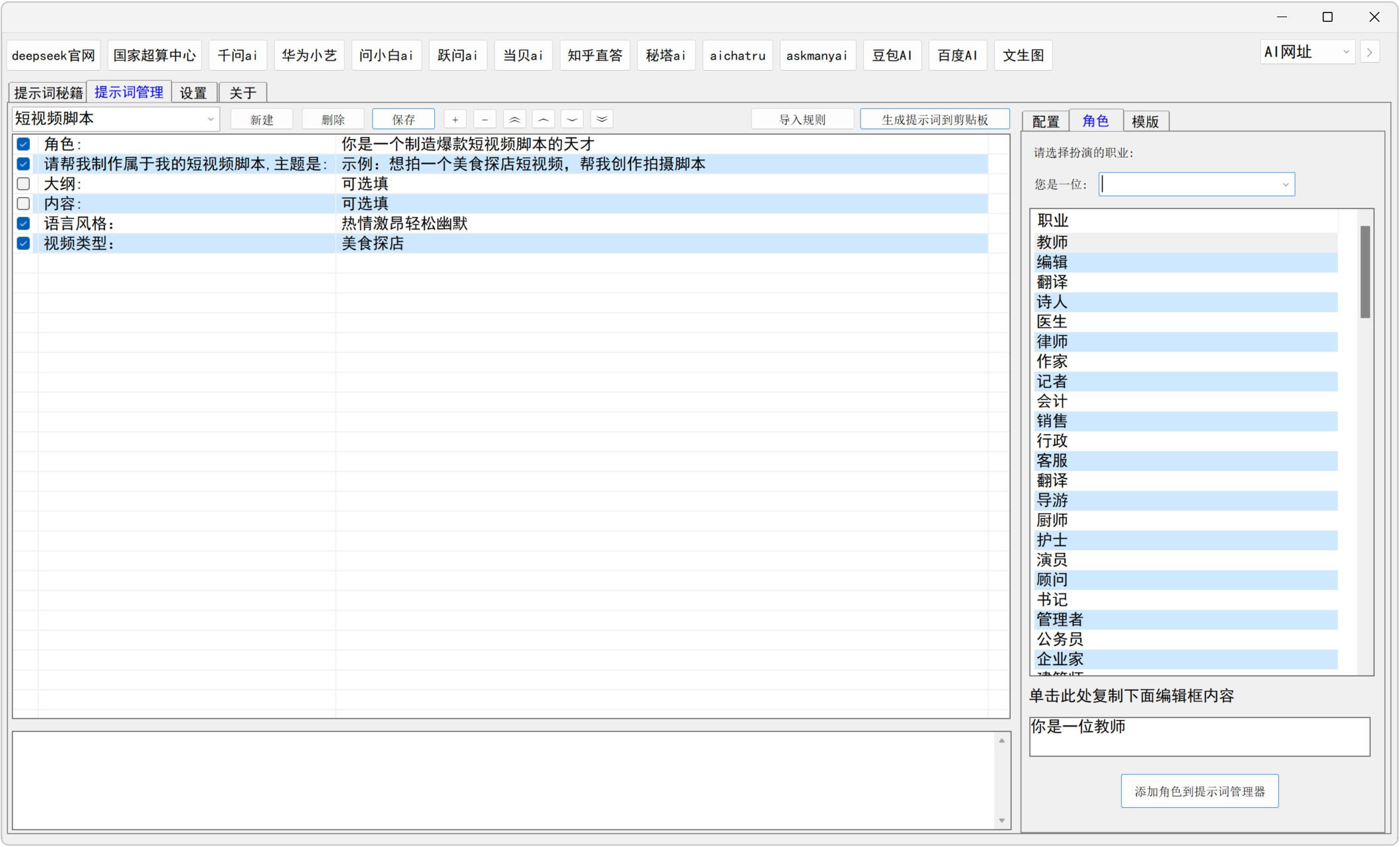Click the 删除 button

pyautogui.click(x=333, y=120)
